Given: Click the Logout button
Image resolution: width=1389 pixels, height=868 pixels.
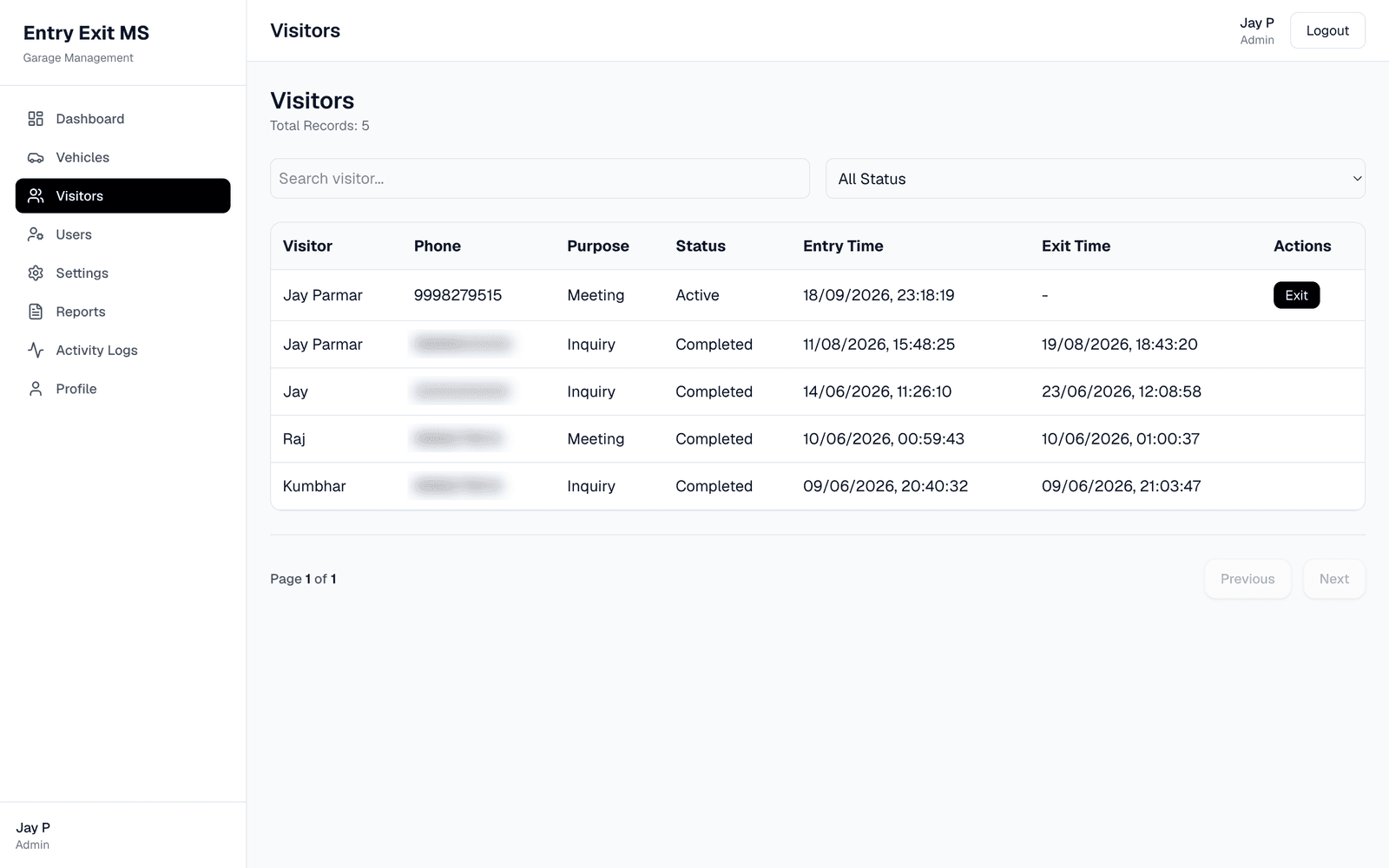Looking at the screenshot, I should click(1327, 30).
